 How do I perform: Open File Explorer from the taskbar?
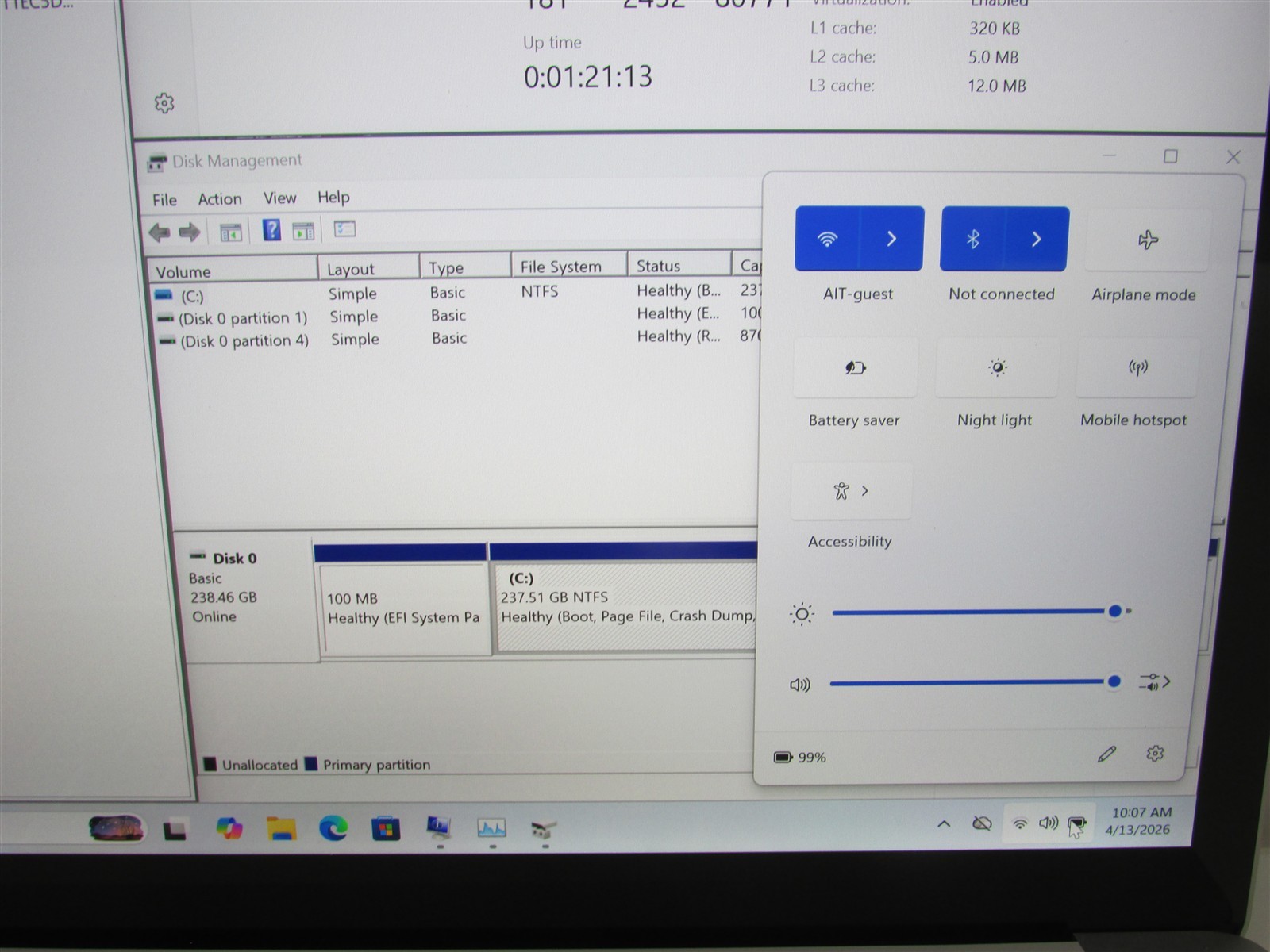point(281,829)
